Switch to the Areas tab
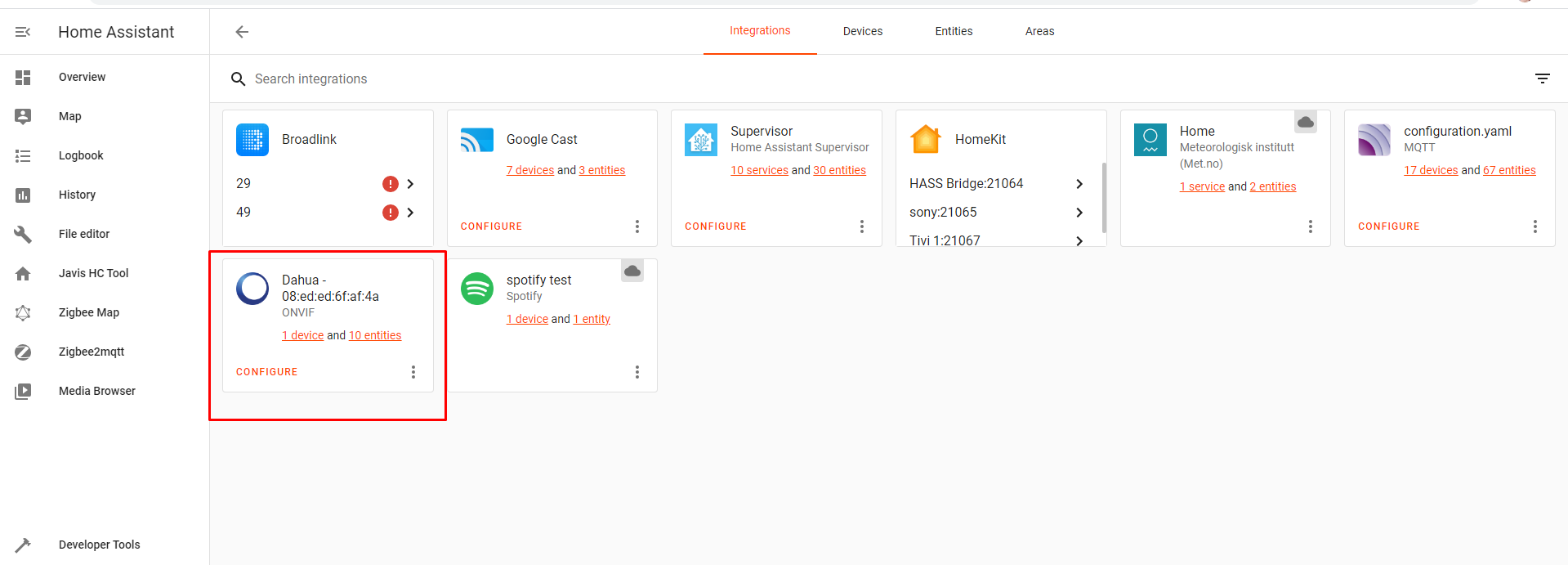 click(x=1039, y=31)
